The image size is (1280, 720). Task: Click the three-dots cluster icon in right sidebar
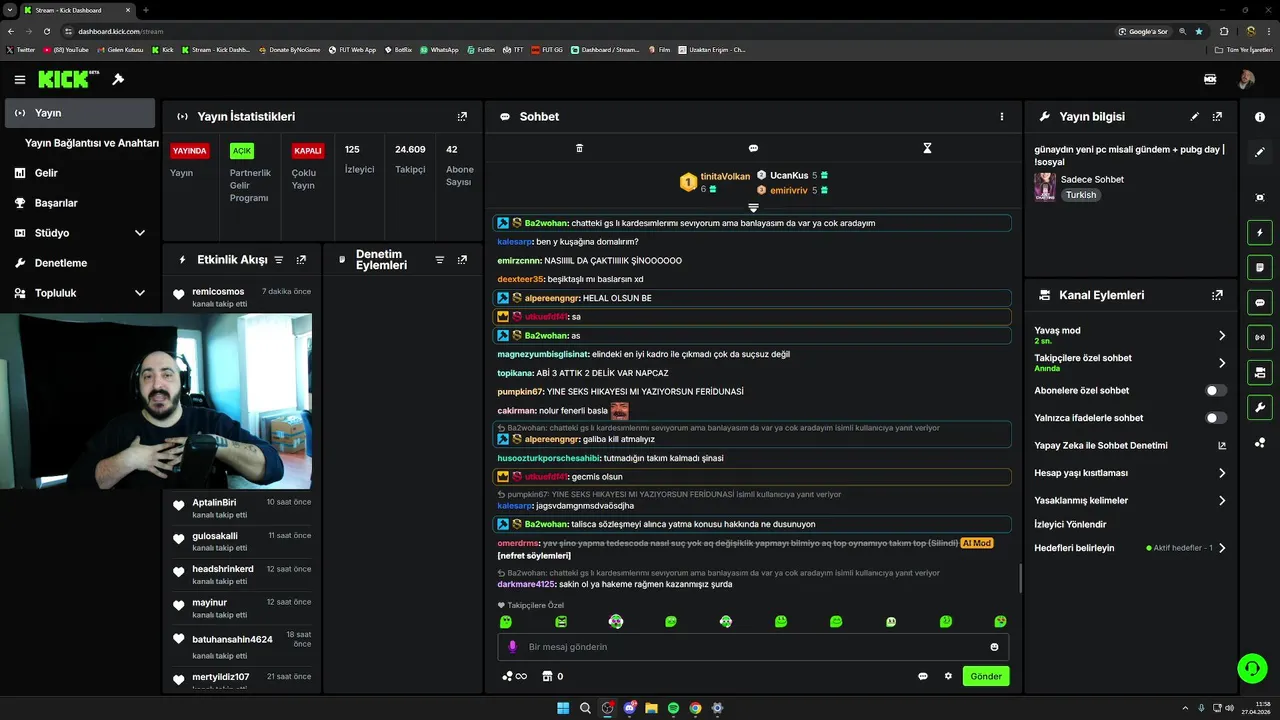pos(1260,442)
